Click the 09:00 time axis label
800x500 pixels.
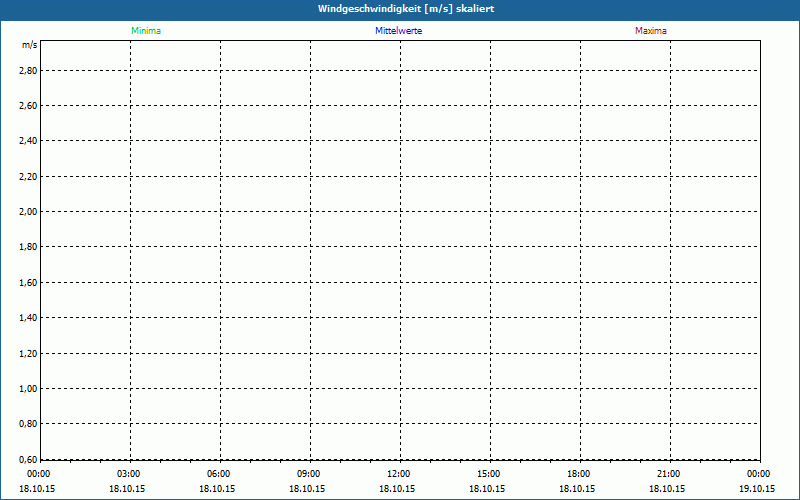point(309,474)
